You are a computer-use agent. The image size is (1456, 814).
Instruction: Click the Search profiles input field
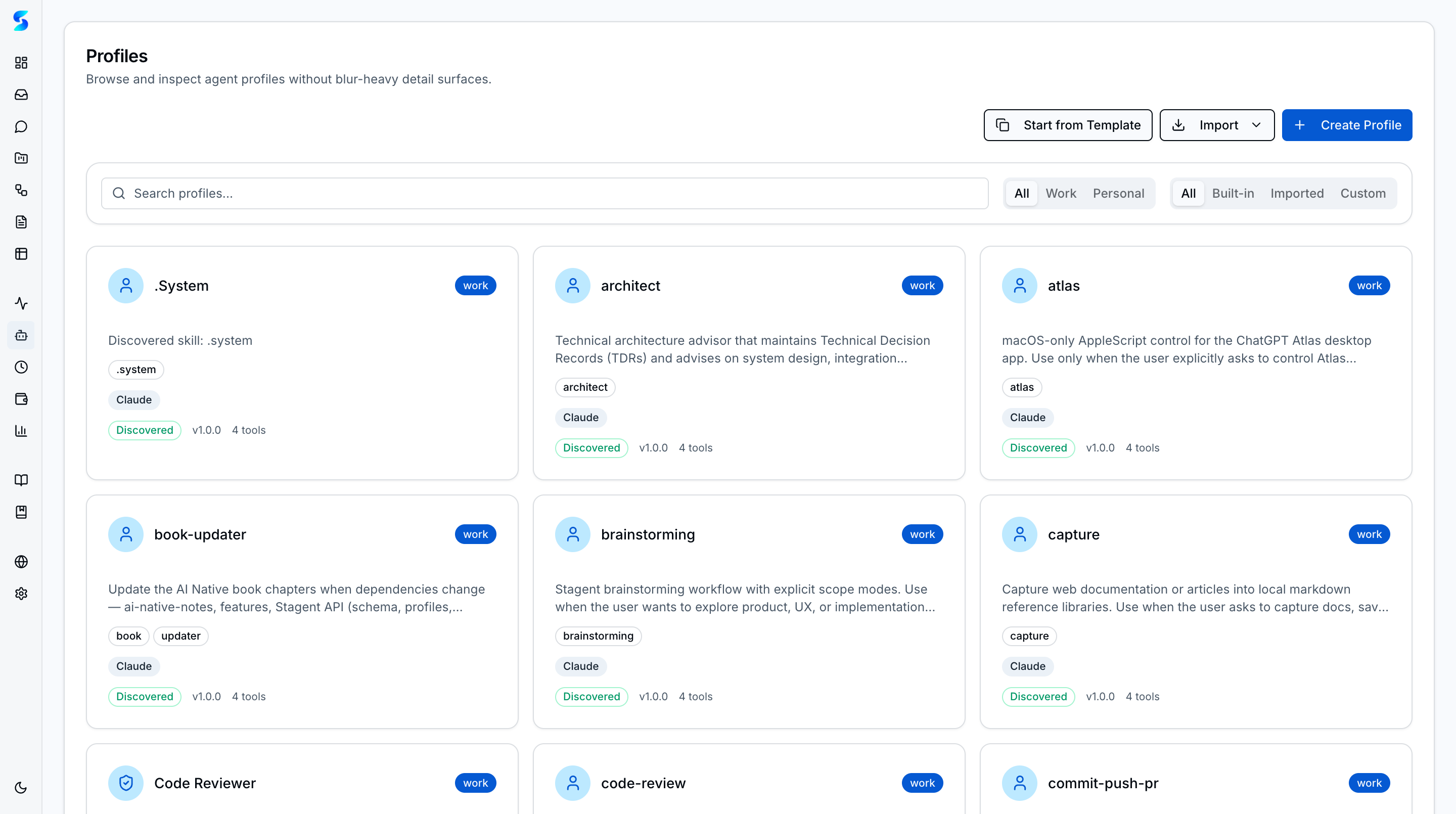pos(544,193)
